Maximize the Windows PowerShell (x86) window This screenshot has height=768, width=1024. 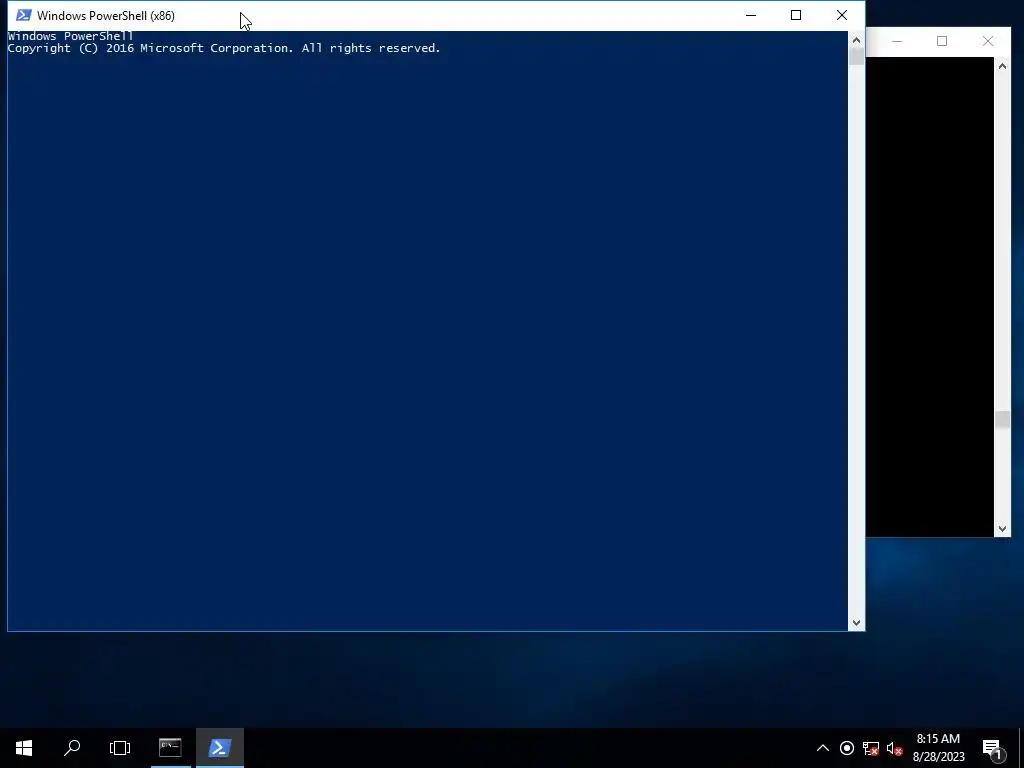pos(795,15)
